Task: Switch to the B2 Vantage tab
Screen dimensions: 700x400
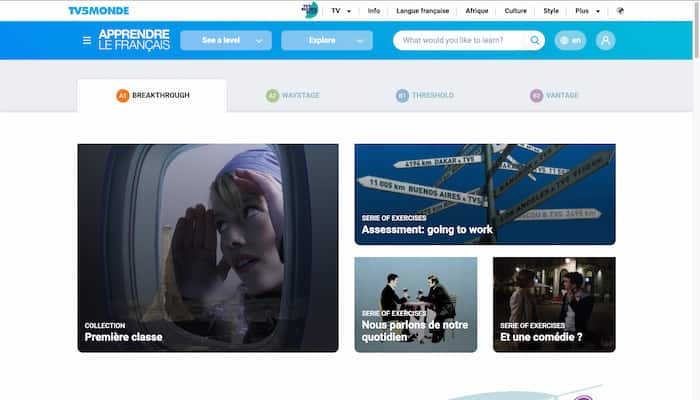Action: (x=554, y=96)
